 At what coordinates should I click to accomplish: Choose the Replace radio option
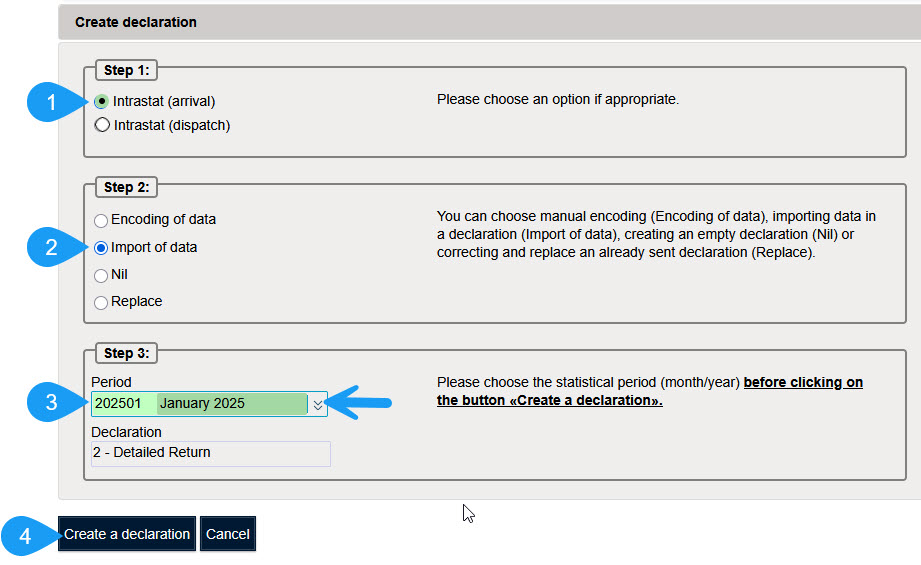pos(101,302)
